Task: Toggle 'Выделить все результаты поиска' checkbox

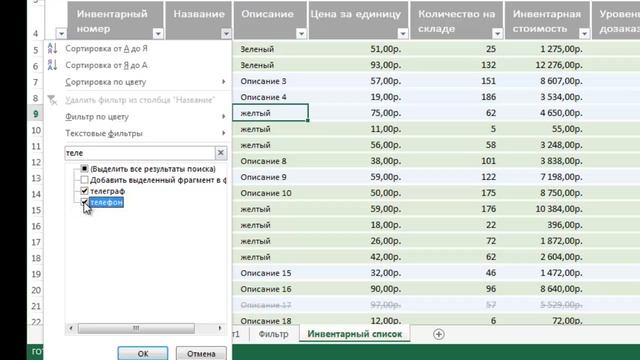Action: click(x=84, y=169)
